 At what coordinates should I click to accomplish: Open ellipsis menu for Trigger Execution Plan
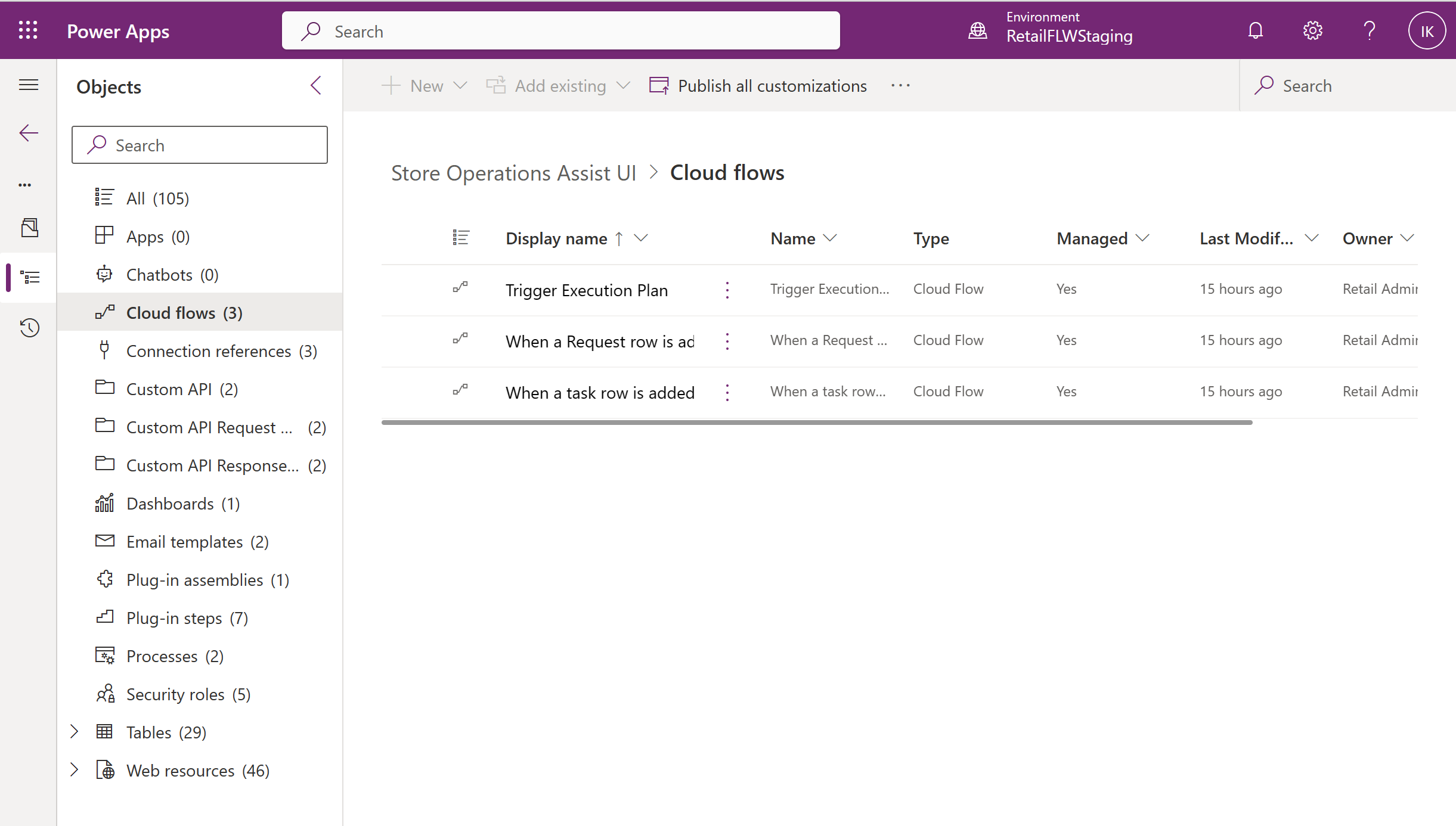tap(728, 290)
